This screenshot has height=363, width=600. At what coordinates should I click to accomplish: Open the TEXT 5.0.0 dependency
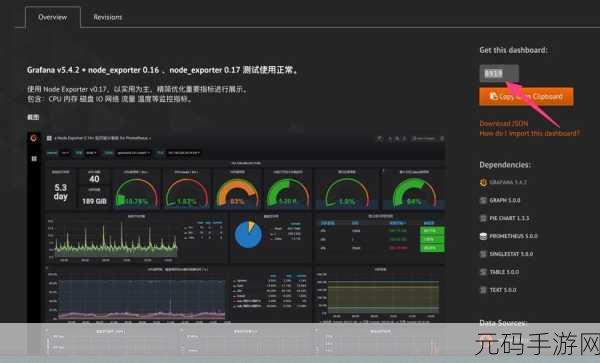(503, 290)
